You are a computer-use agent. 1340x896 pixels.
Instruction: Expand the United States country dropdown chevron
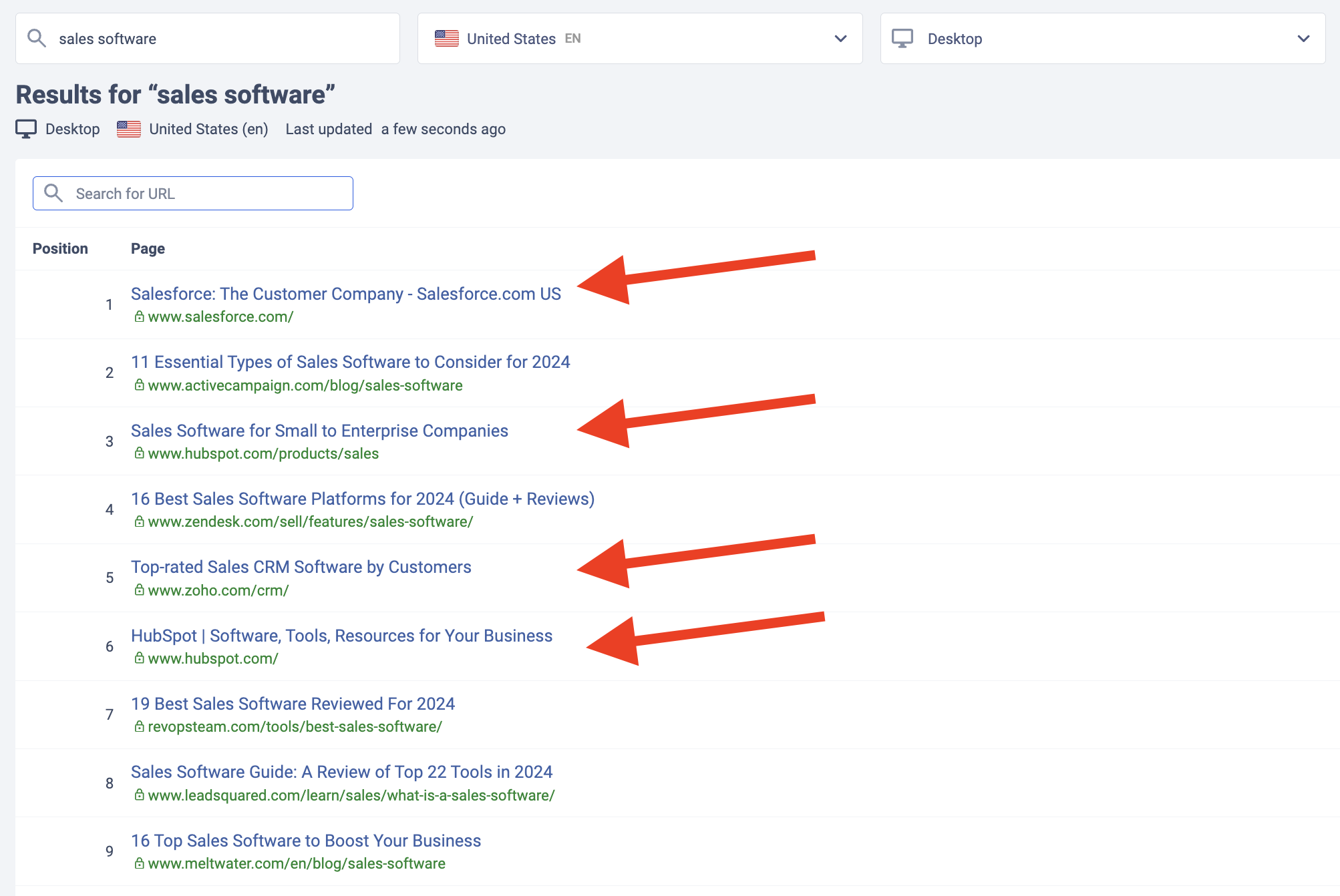tap(840, 39)
